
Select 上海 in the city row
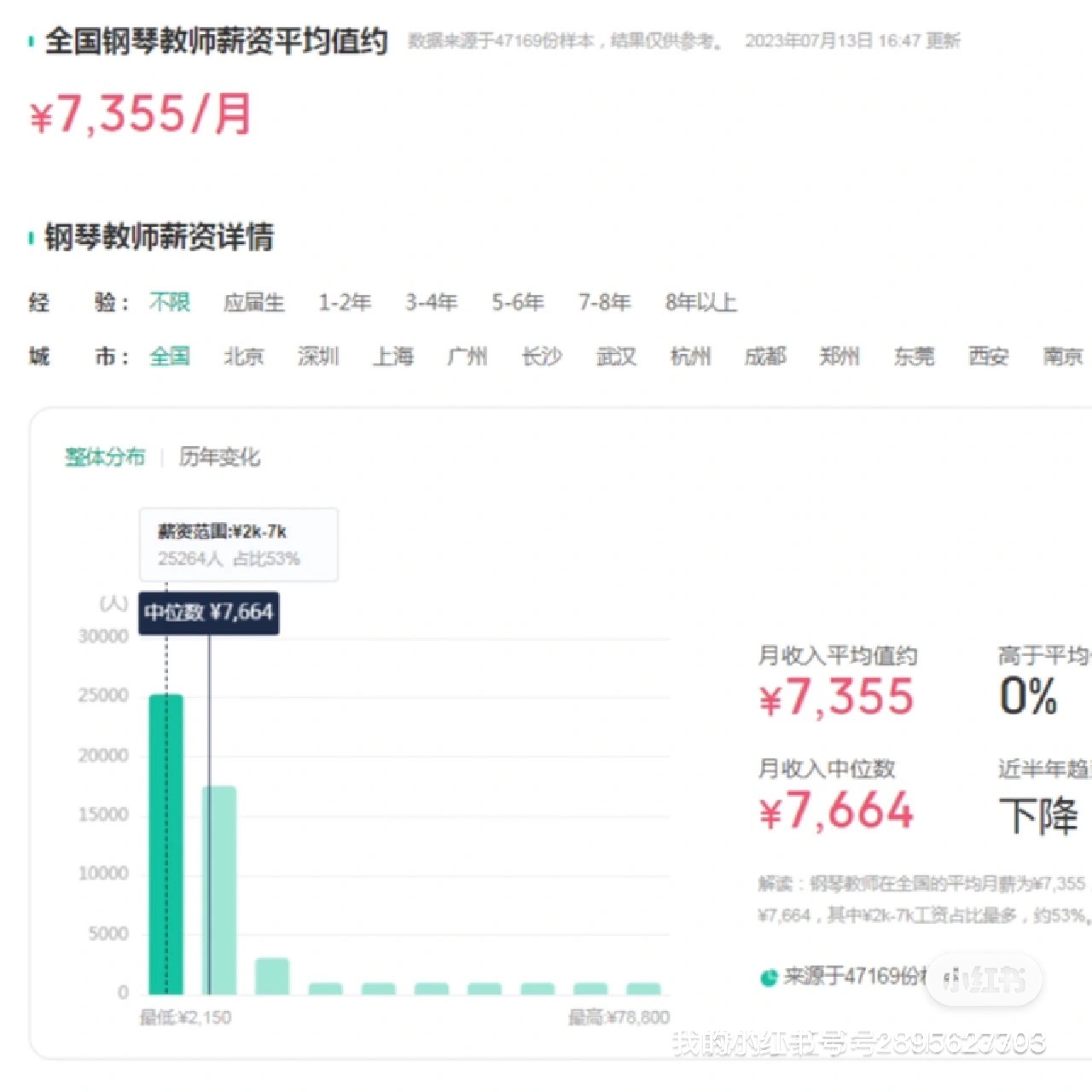coord(392,357)
